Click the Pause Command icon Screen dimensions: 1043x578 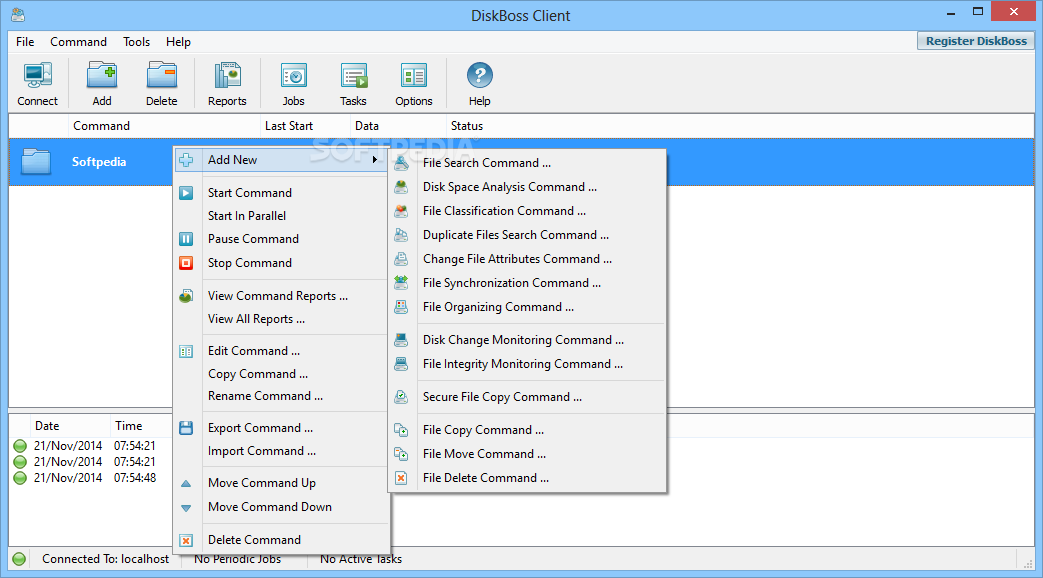[186, 239]
